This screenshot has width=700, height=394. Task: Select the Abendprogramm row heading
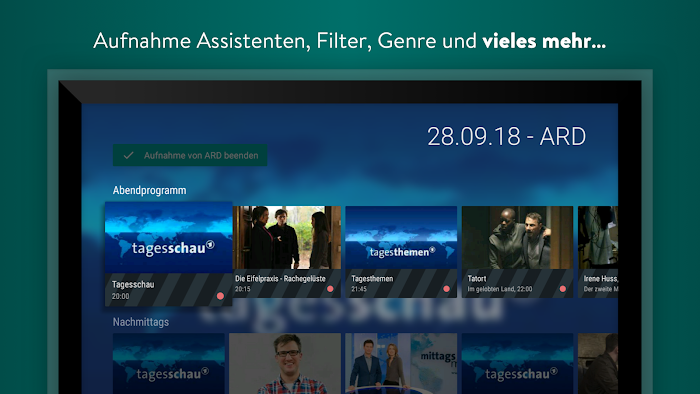pos(150,191)
